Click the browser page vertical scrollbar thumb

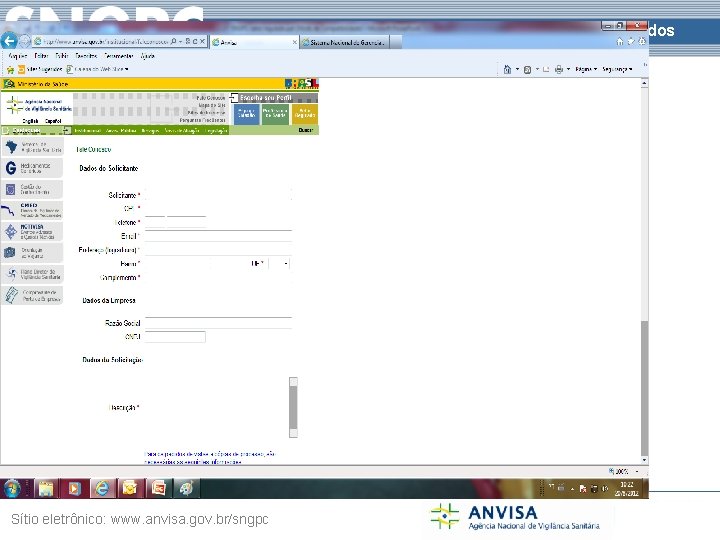(x=644, y=388)
